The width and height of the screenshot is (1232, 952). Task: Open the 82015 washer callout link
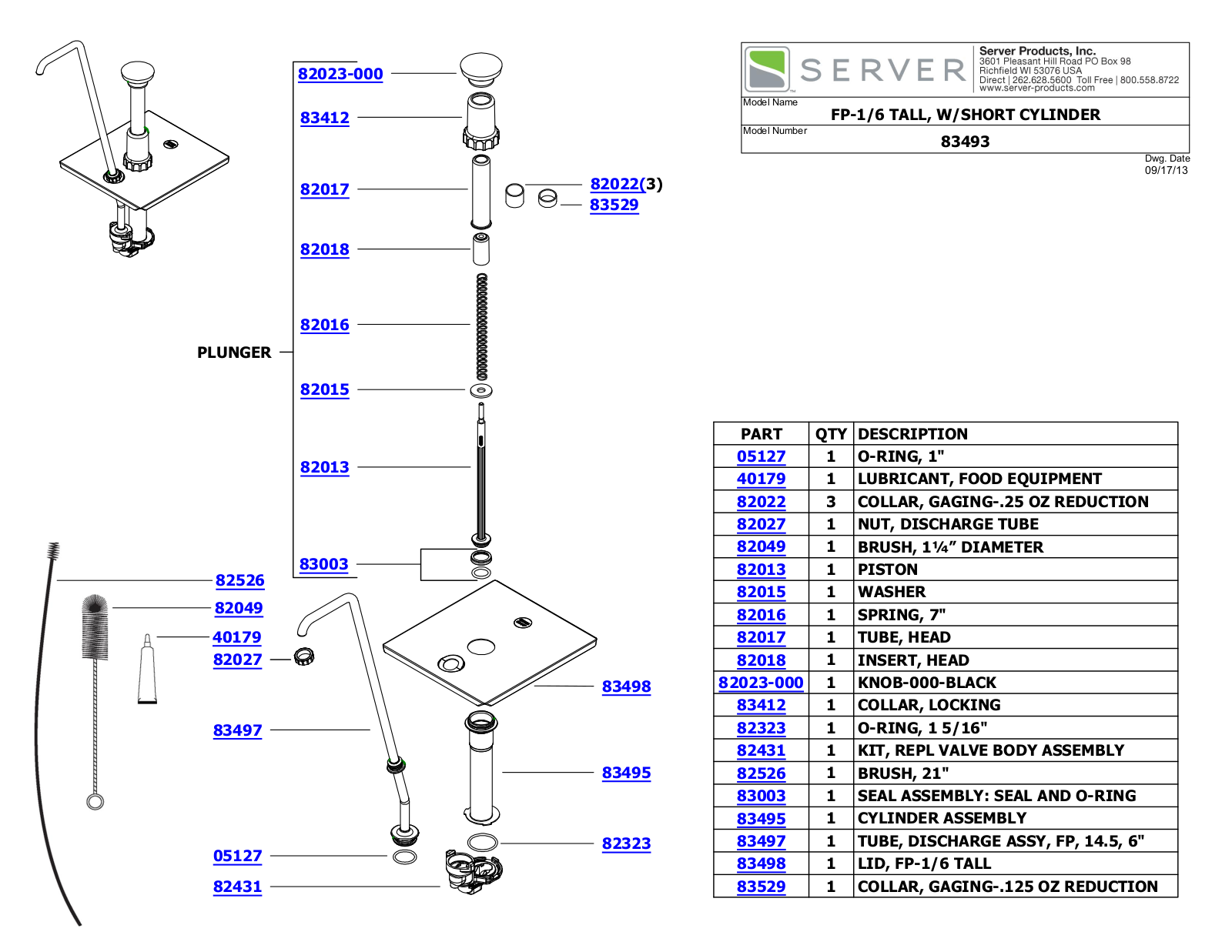tap(325, 389)
